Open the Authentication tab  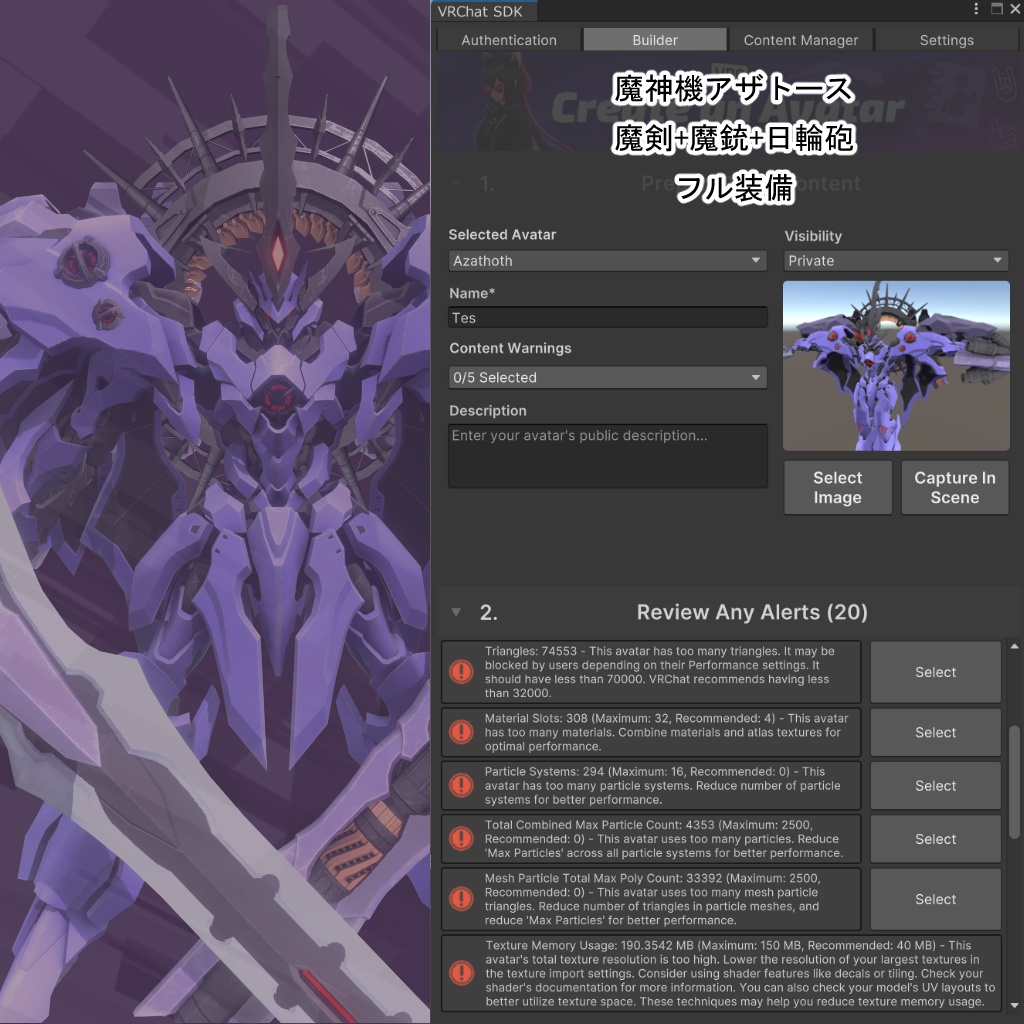[509, 40]
